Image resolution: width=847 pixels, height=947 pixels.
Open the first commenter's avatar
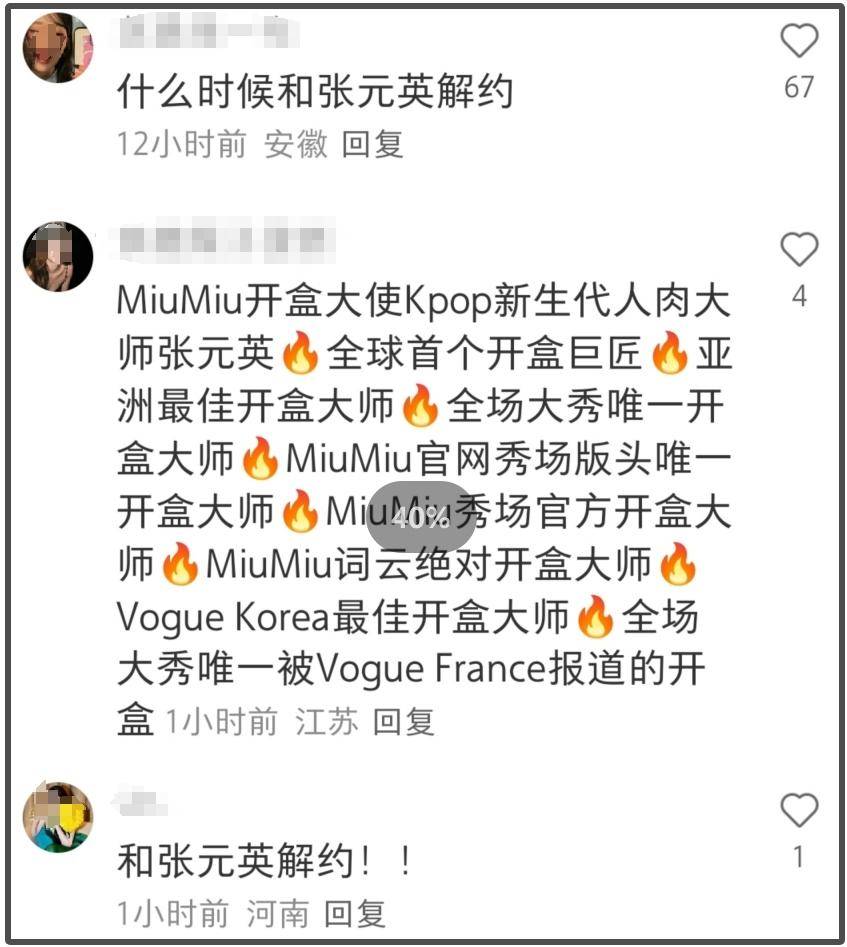click(x=58, y=47)
